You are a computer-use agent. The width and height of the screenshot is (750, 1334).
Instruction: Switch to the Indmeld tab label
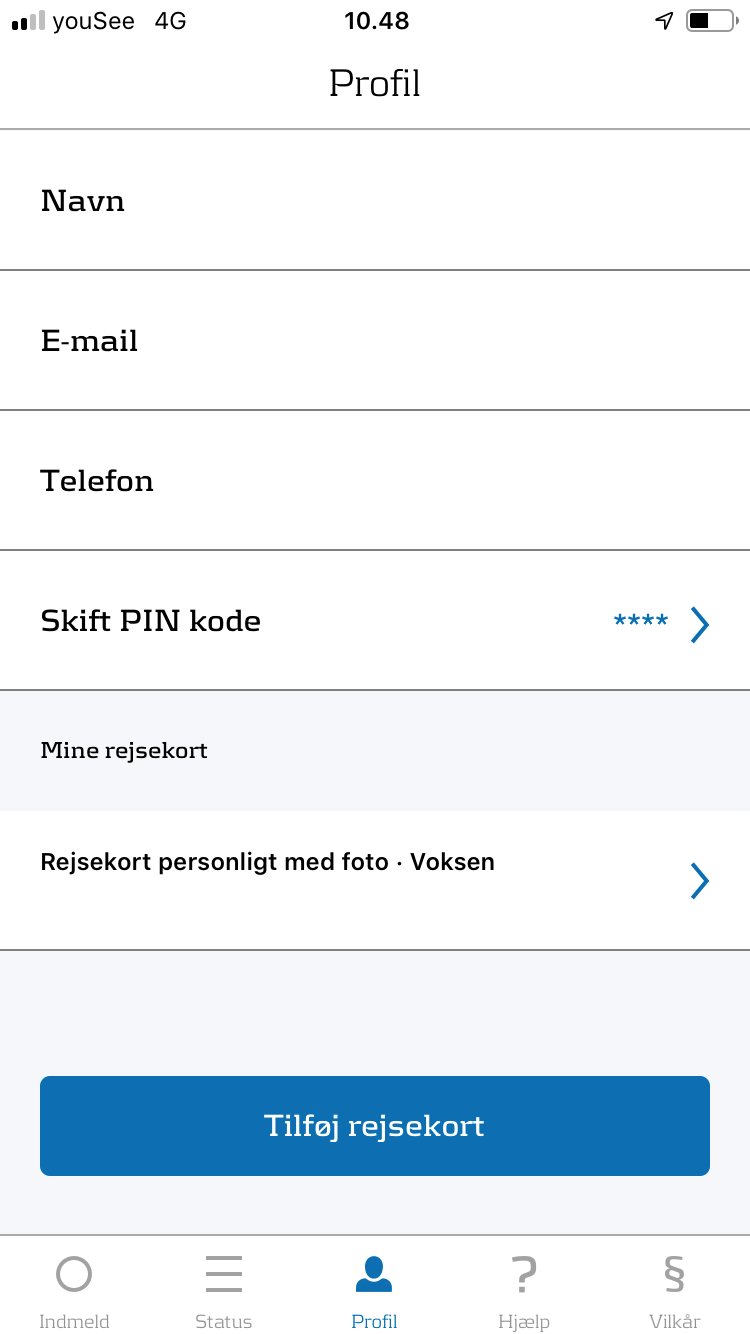[x=74, y=1321]
